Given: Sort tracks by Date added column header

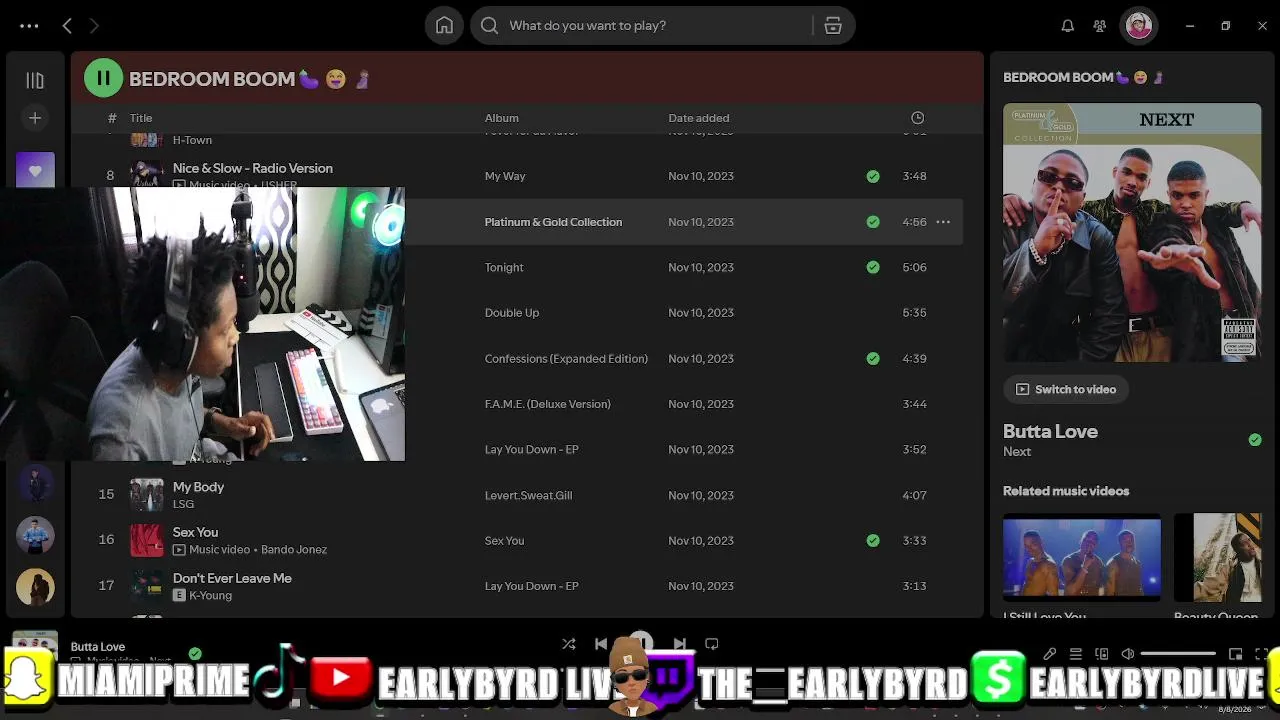Looking at the screenshot, I should tap(699, 118).
